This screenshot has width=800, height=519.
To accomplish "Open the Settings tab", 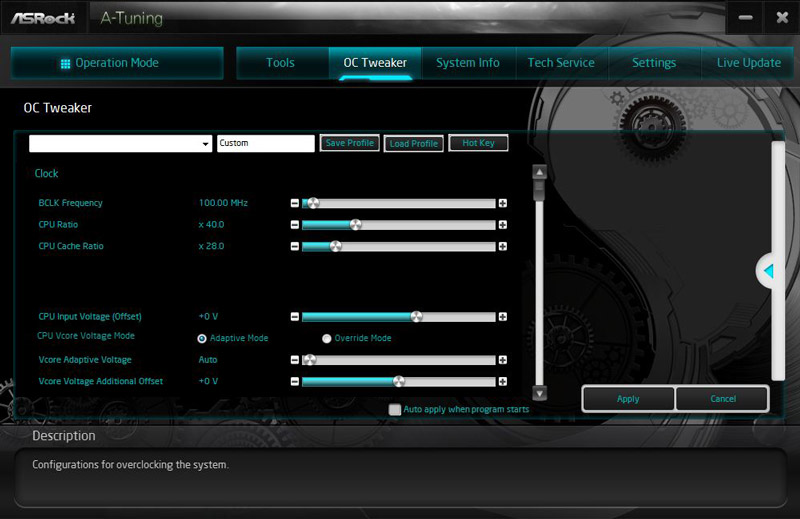I will tap(654, 63).
